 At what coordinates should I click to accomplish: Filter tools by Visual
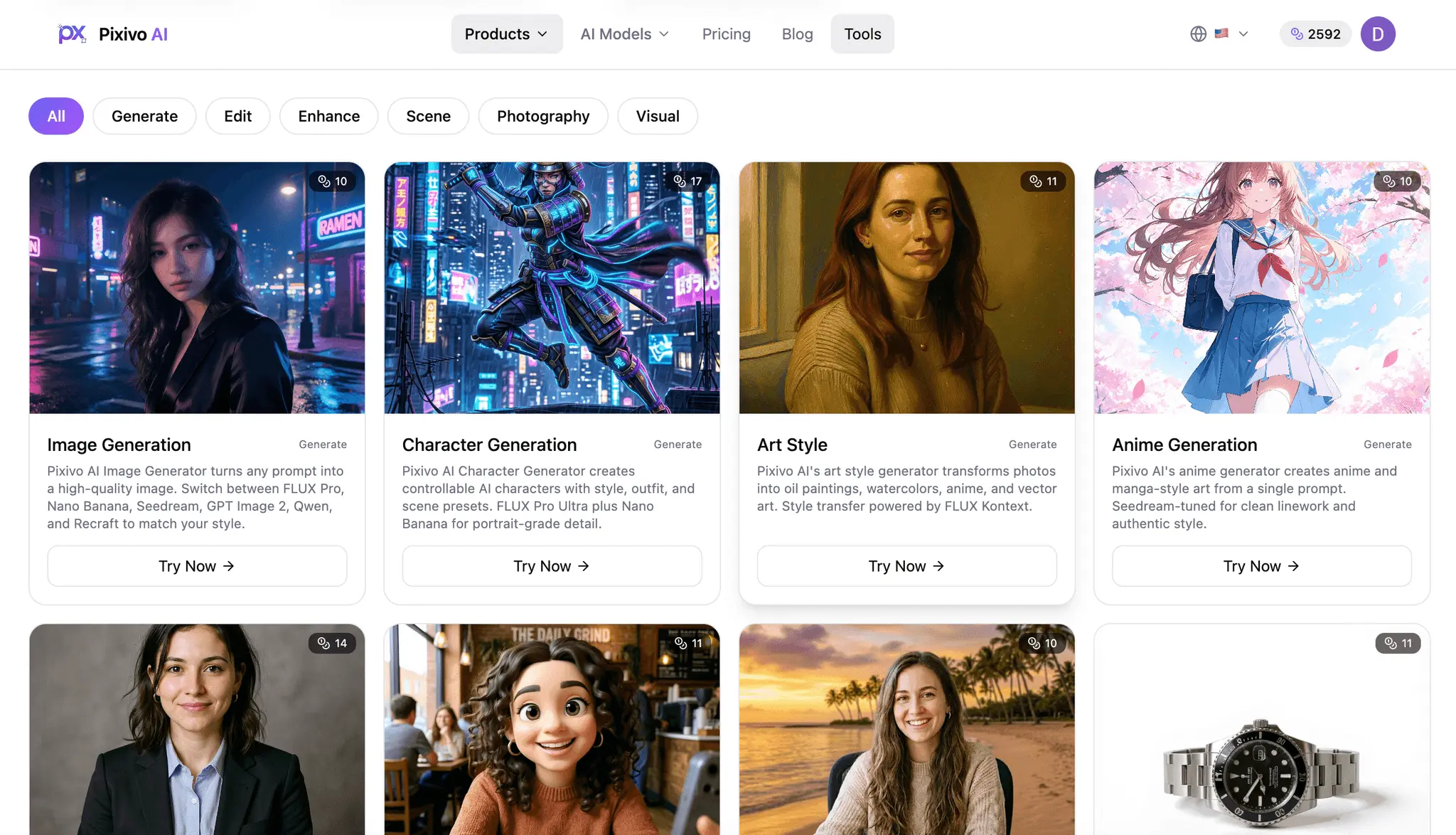pos(658,116)
